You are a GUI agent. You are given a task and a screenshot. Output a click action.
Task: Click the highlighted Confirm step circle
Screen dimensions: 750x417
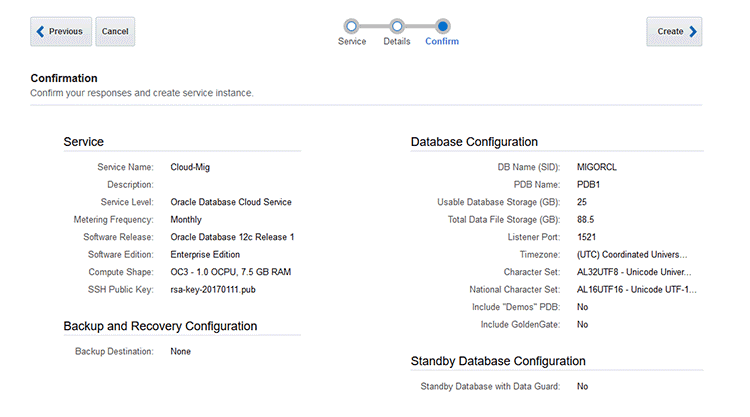443,25
